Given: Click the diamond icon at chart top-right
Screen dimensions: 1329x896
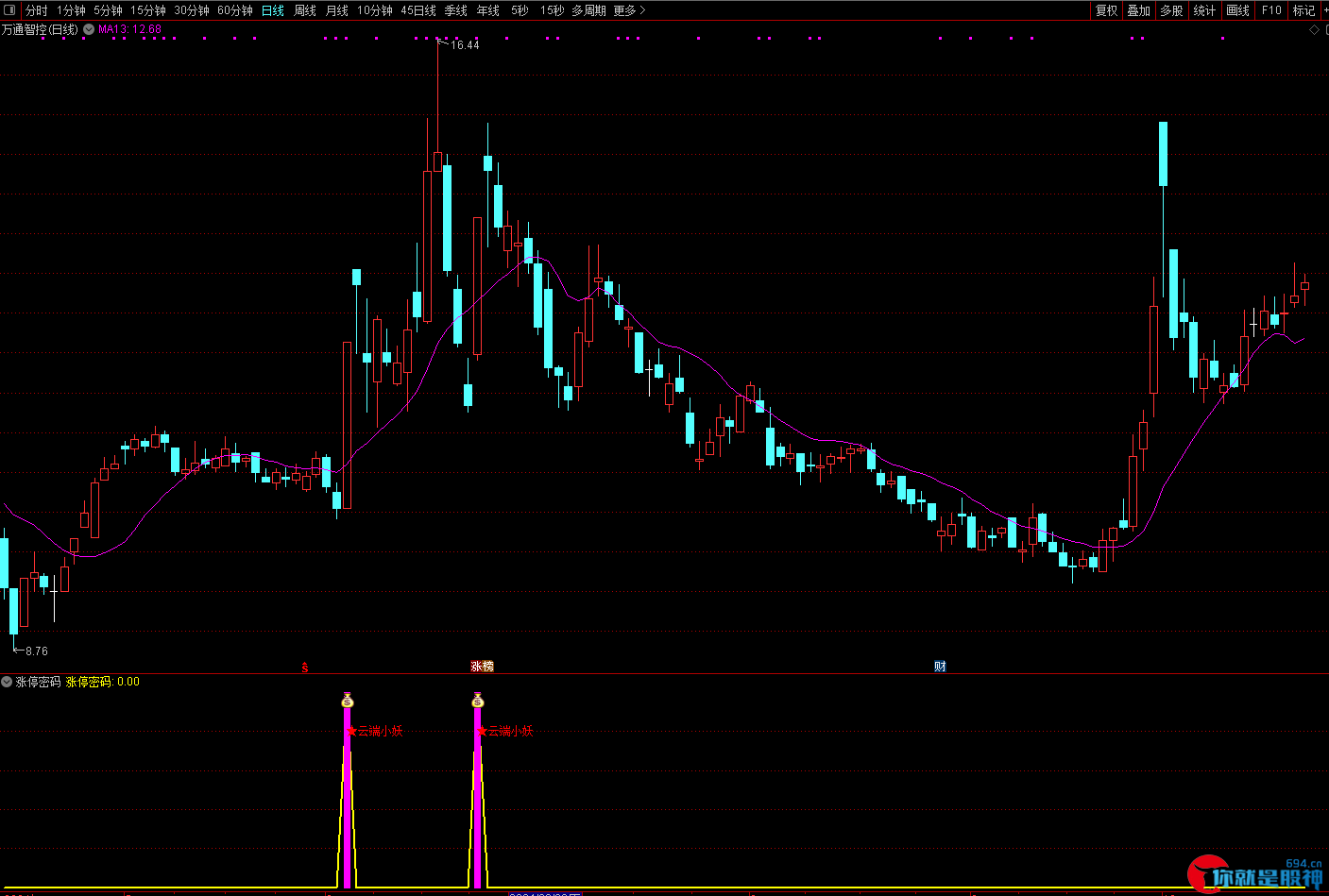Looking at the screenshot, I should tap(1314, 30).
